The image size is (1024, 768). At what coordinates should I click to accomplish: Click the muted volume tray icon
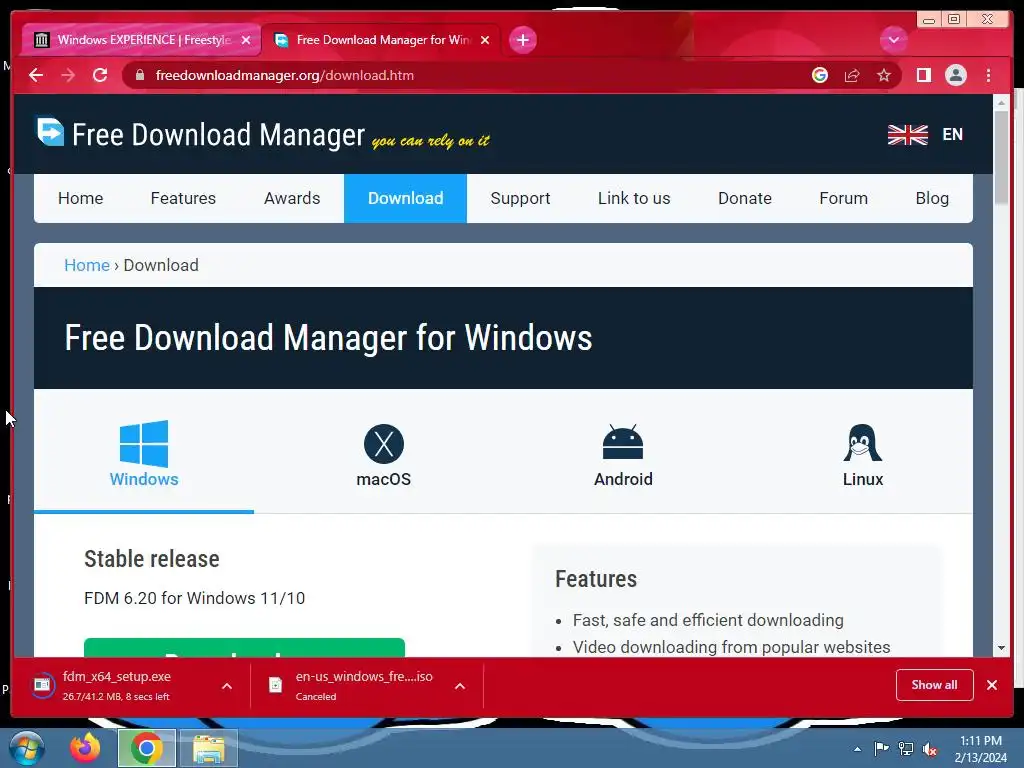click(930, 748)
